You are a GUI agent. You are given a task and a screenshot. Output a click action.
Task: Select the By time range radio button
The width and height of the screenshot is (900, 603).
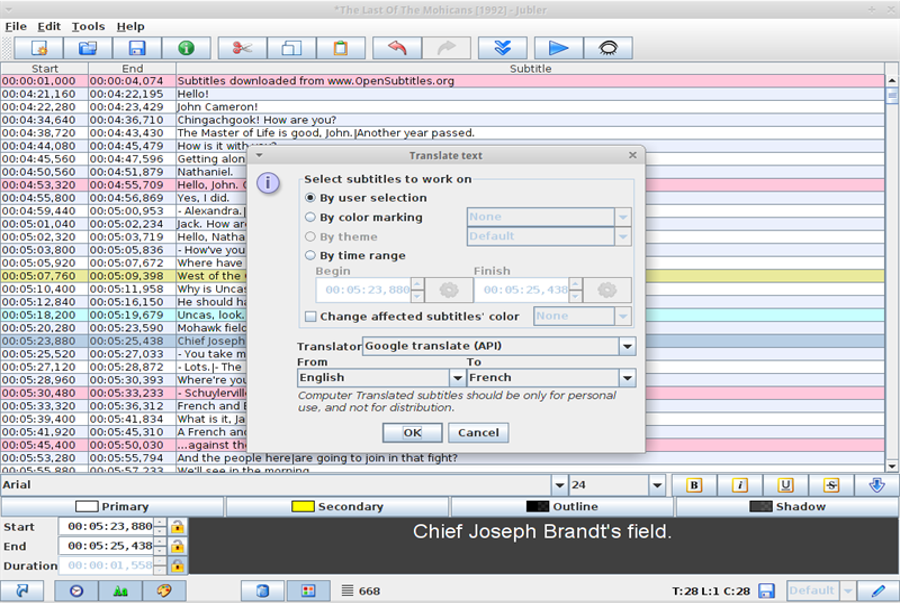point(311,255)
